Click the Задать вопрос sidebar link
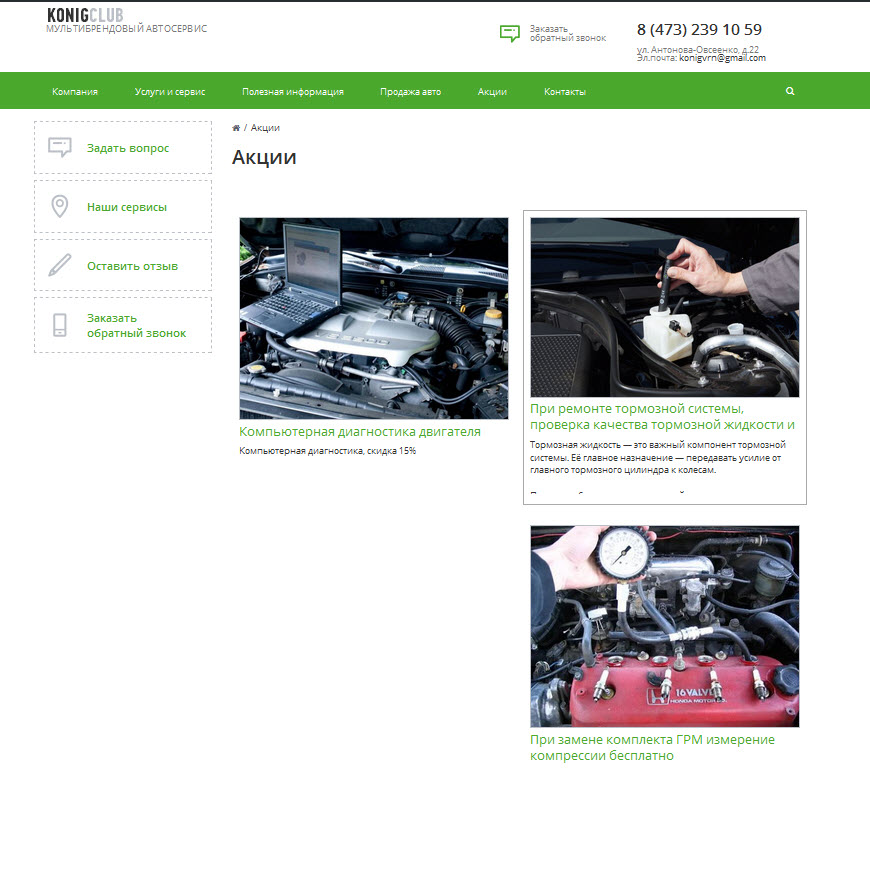This screenshot has width=870, height=869. tap(128, 148)
